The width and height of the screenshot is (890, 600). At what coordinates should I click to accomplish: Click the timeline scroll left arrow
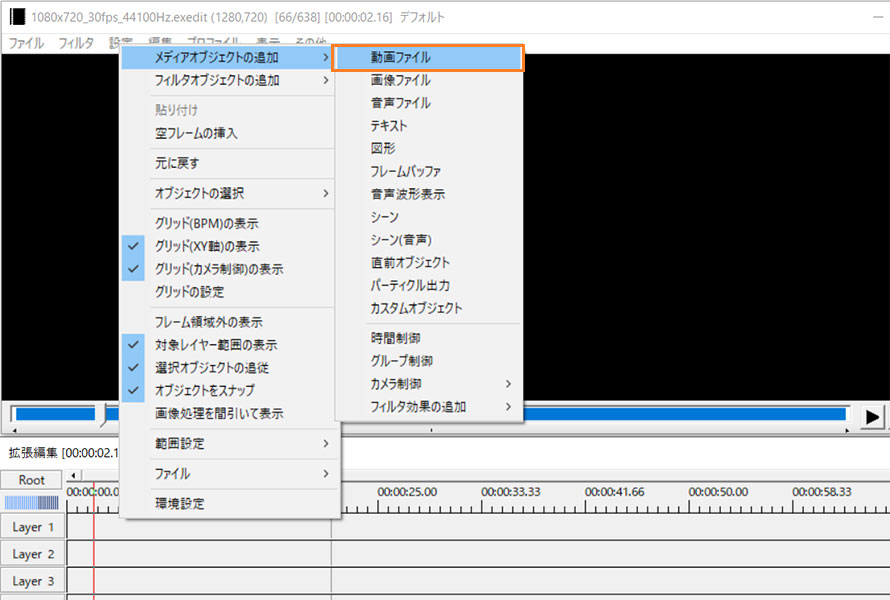point(74,475)
